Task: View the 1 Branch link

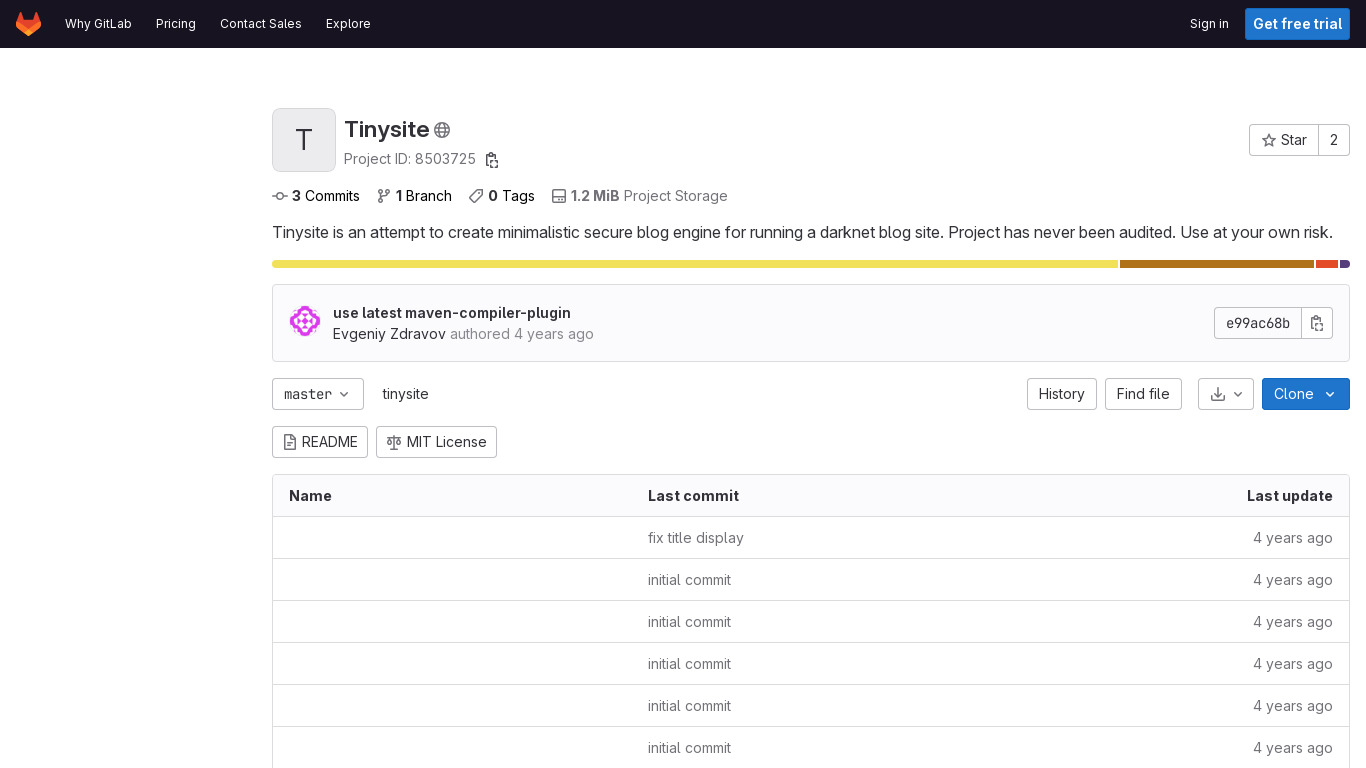Action: click(414, 196)
